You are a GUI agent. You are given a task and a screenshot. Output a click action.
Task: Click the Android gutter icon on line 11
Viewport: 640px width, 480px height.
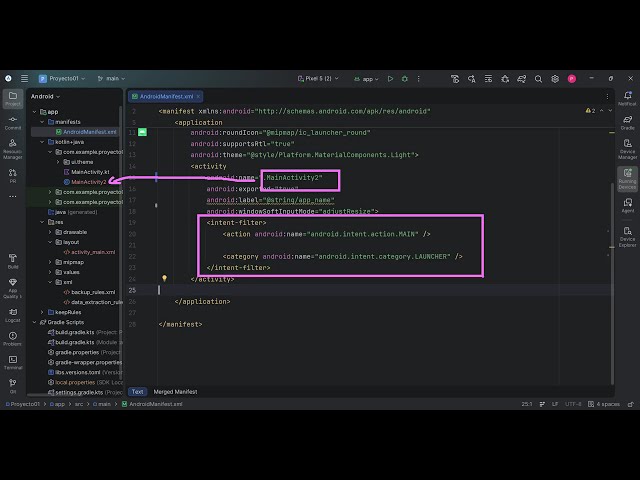(142, 132)
